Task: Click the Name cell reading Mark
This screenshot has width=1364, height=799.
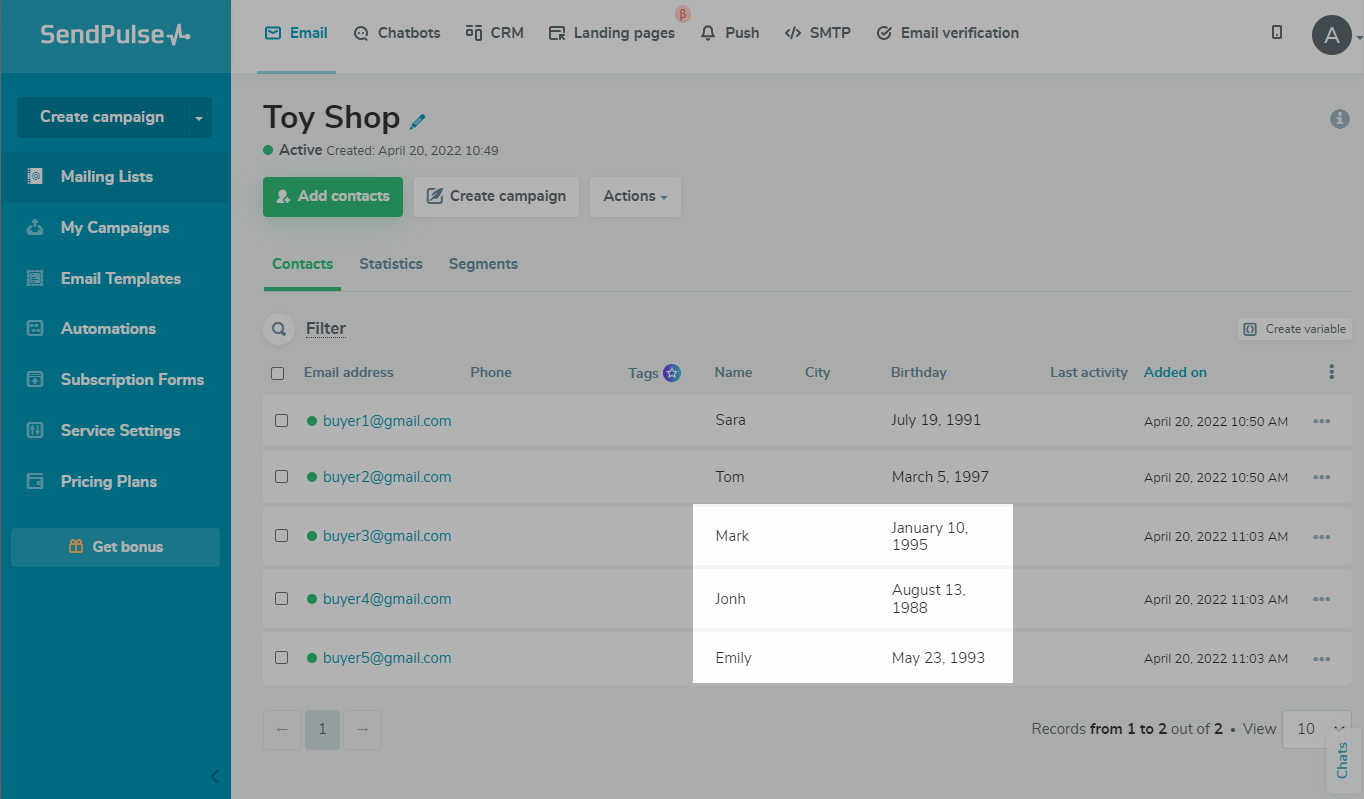Action: point(732,536)
